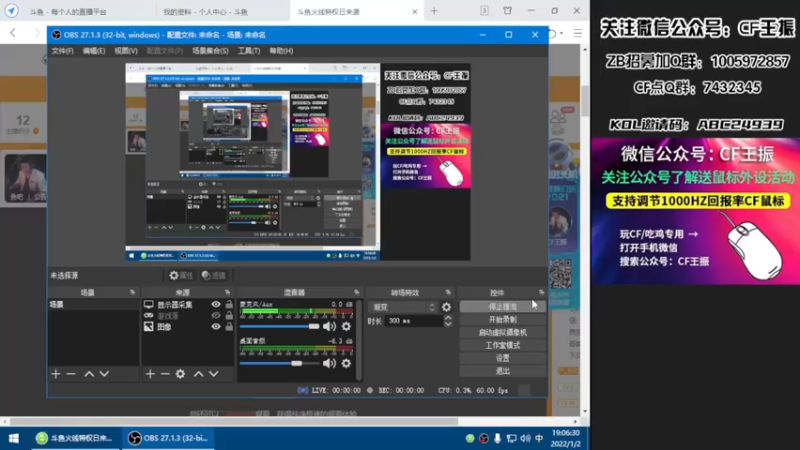
Task: Add a new source with the plus icon
Action: point(149,374)
